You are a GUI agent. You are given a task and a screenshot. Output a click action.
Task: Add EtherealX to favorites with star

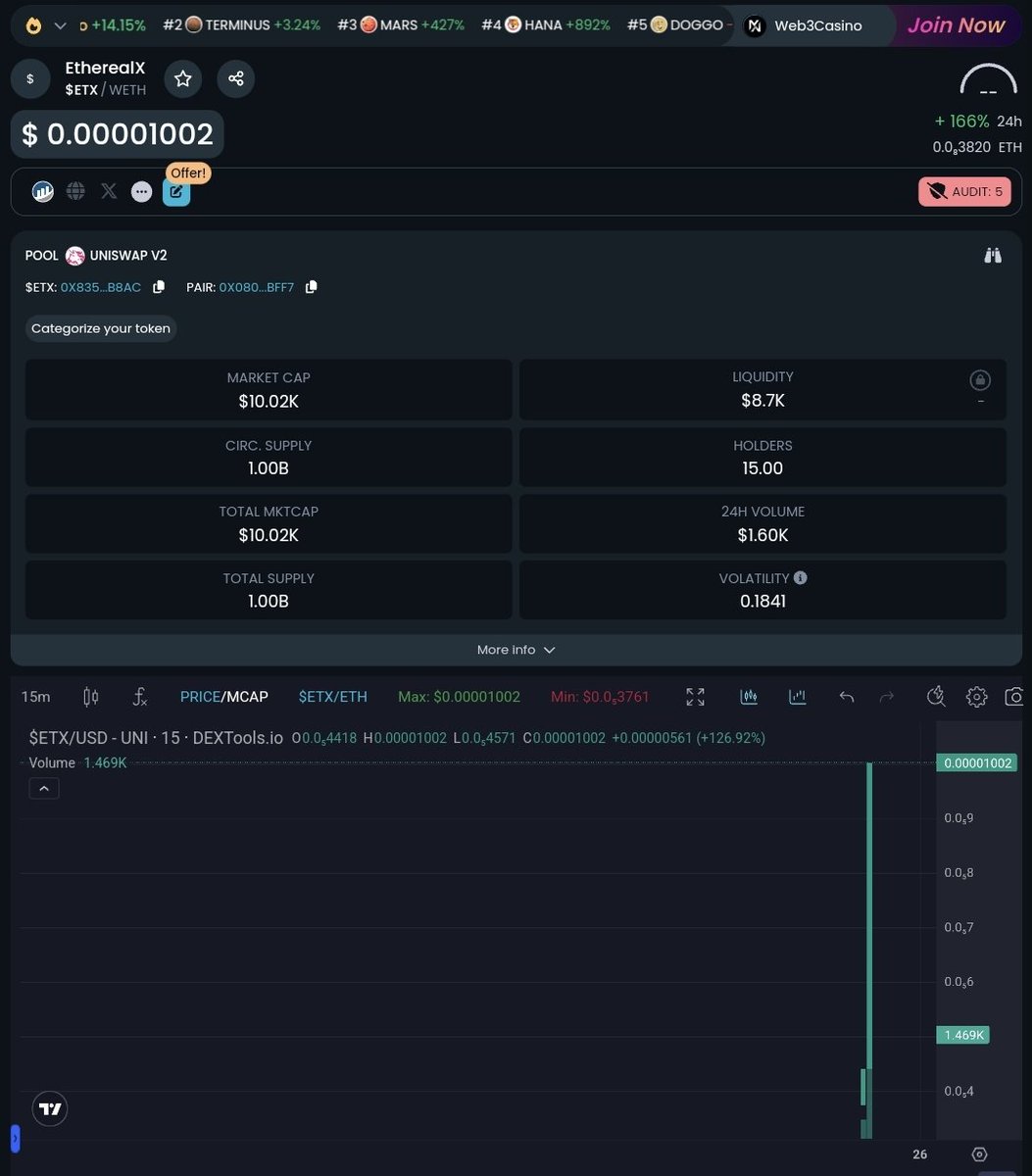(183, 79)
